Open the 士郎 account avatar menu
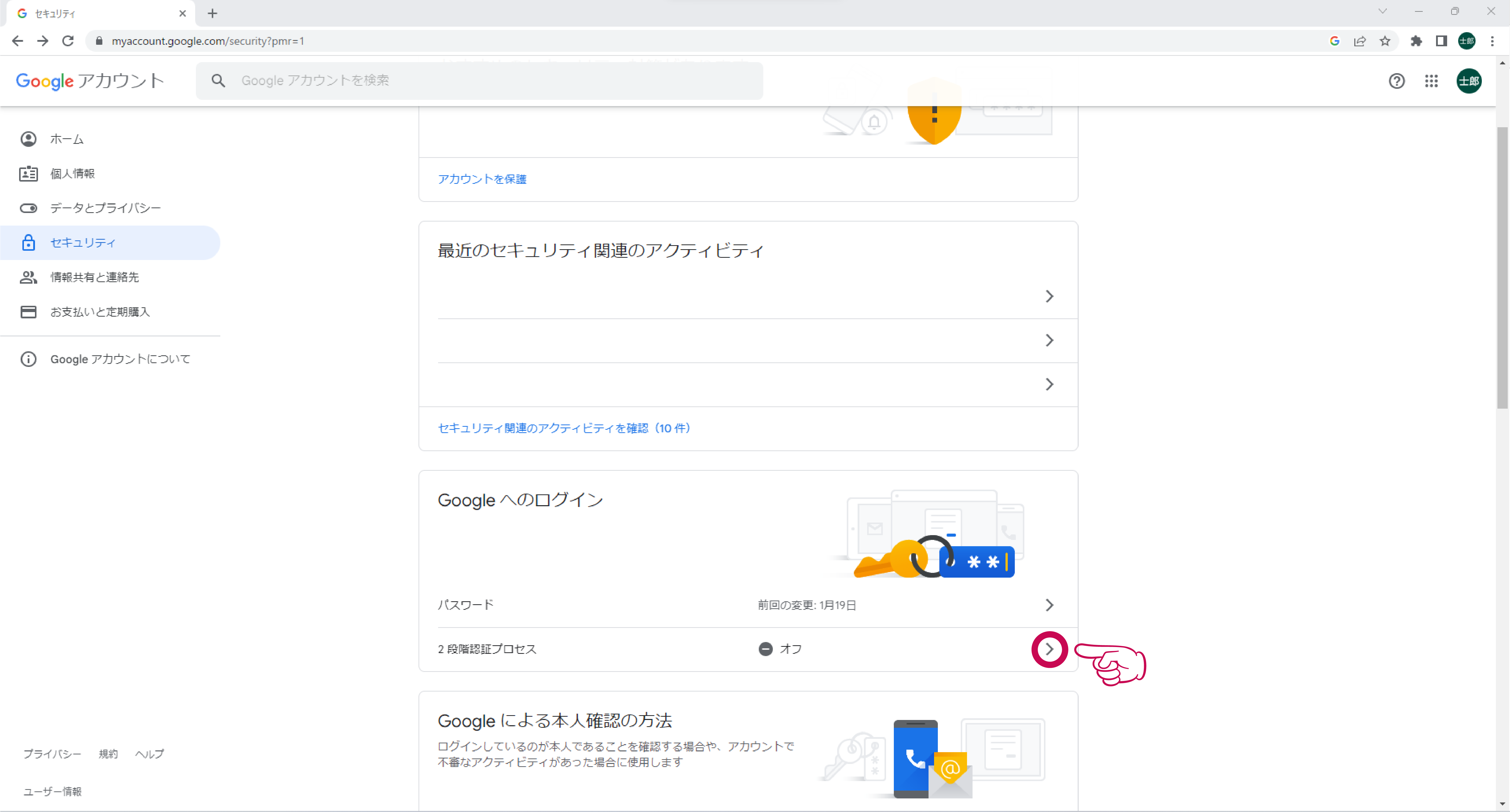Viewport: 1510px width, 812px height. point(1469,81)
